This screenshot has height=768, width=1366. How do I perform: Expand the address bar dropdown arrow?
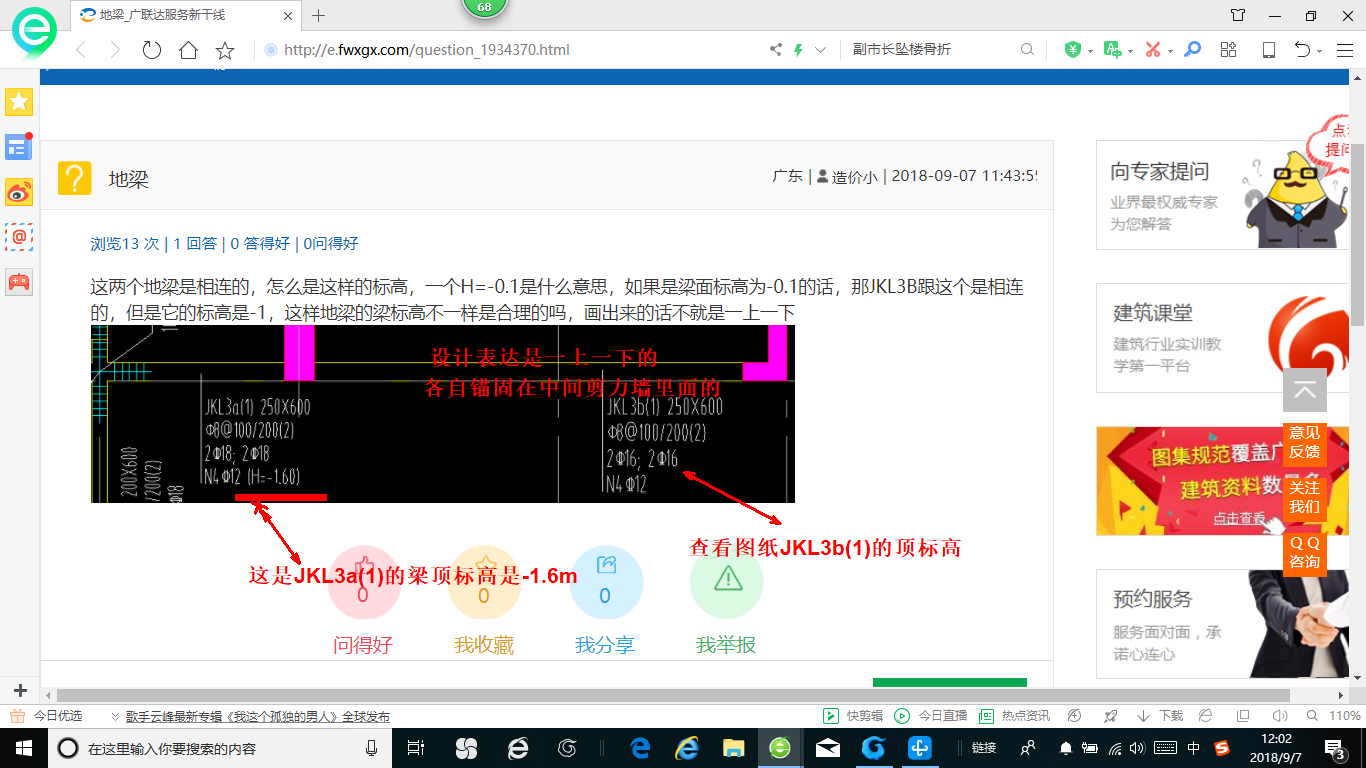[821, 50]
